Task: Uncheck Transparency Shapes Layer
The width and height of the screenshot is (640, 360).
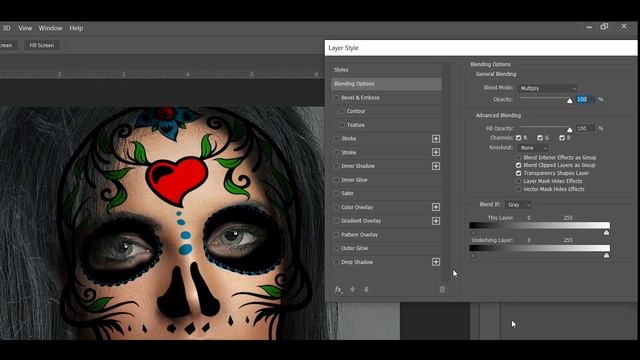Action: (x=518, y=173)
